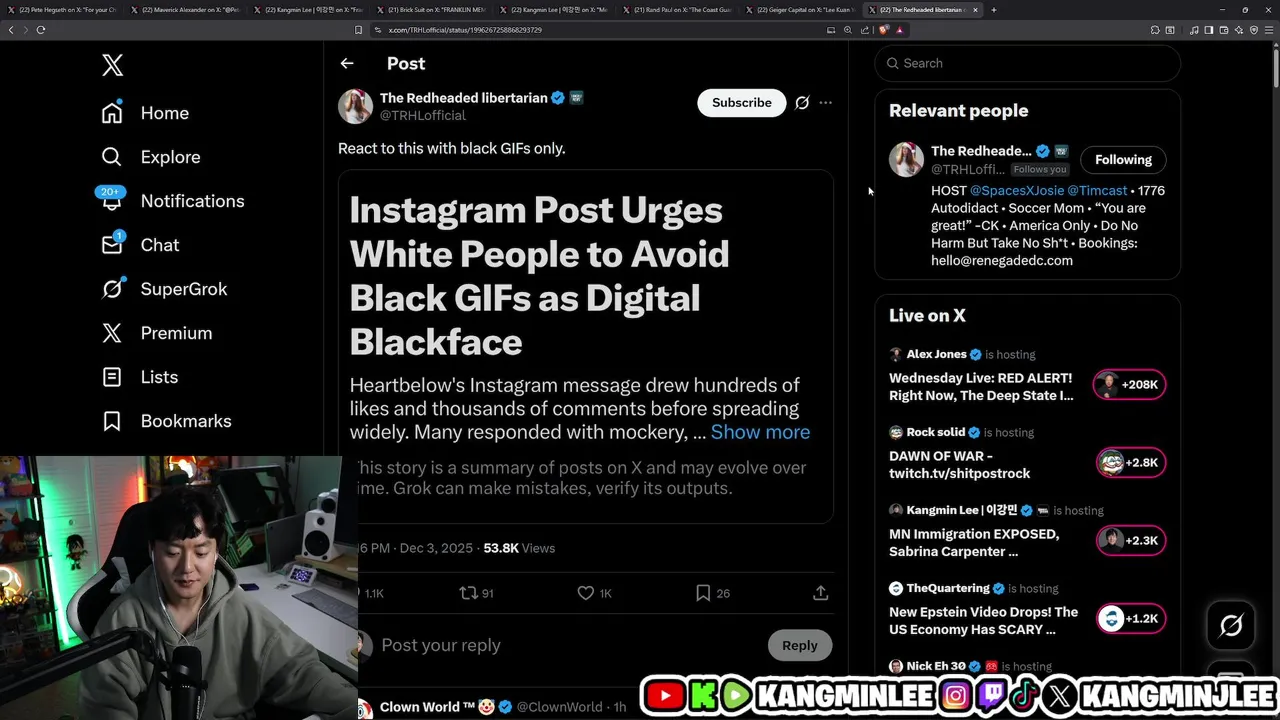This screenshot has width=1280, height=720.
Task: Click the share icon in address bar
Action: pyautogui.click(x=865, y=30)
